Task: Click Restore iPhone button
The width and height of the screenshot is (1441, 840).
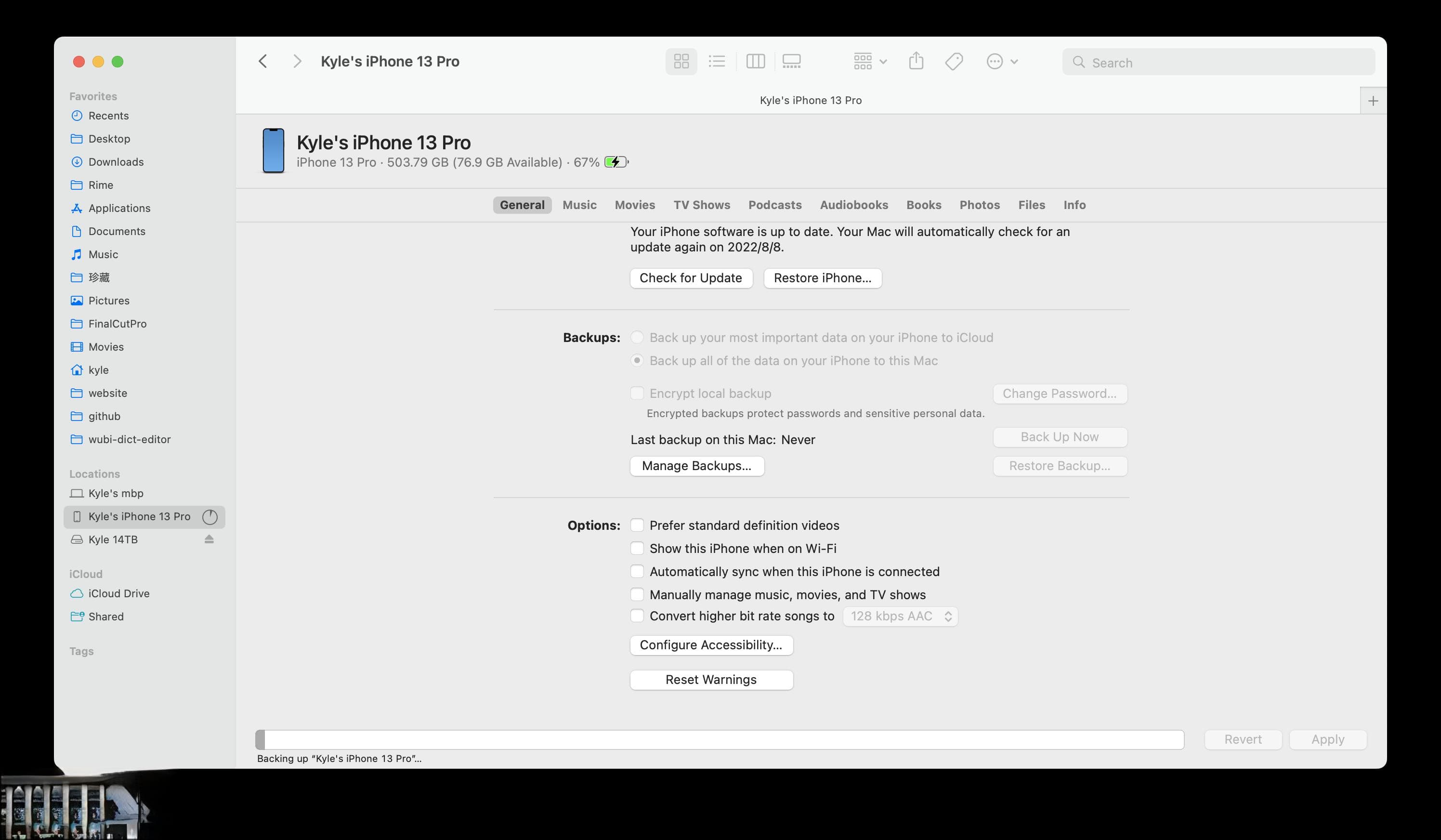Action: click(822, 278)
